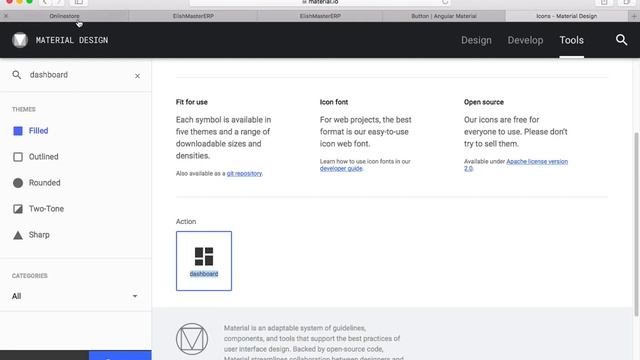Click the Action category heading
This screenshot has height=360, width=640.
tap(186, 221)
